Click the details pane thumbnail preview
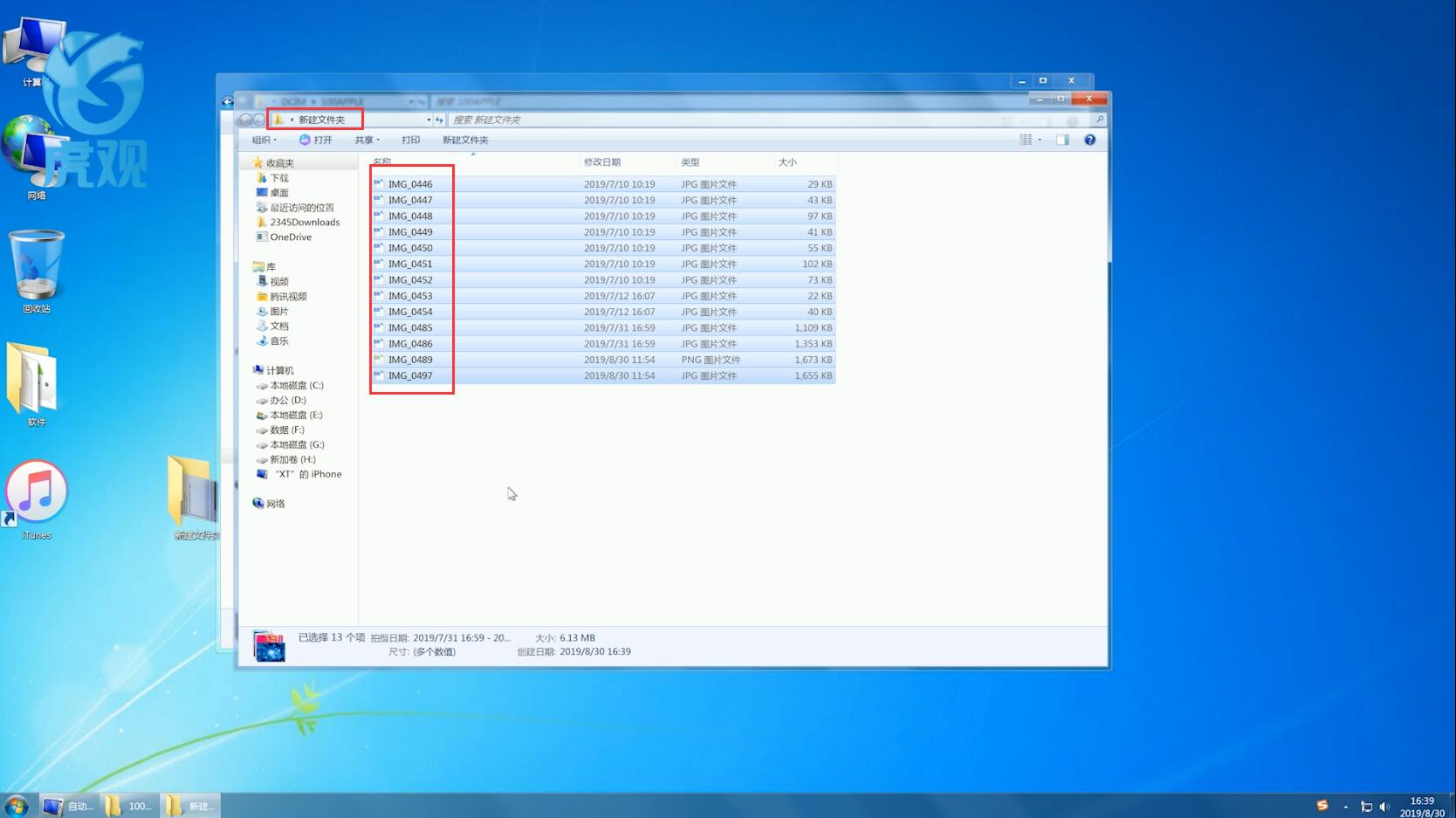Image resolution: width=1456 pixels, height=818 pixels. [269, 646]
